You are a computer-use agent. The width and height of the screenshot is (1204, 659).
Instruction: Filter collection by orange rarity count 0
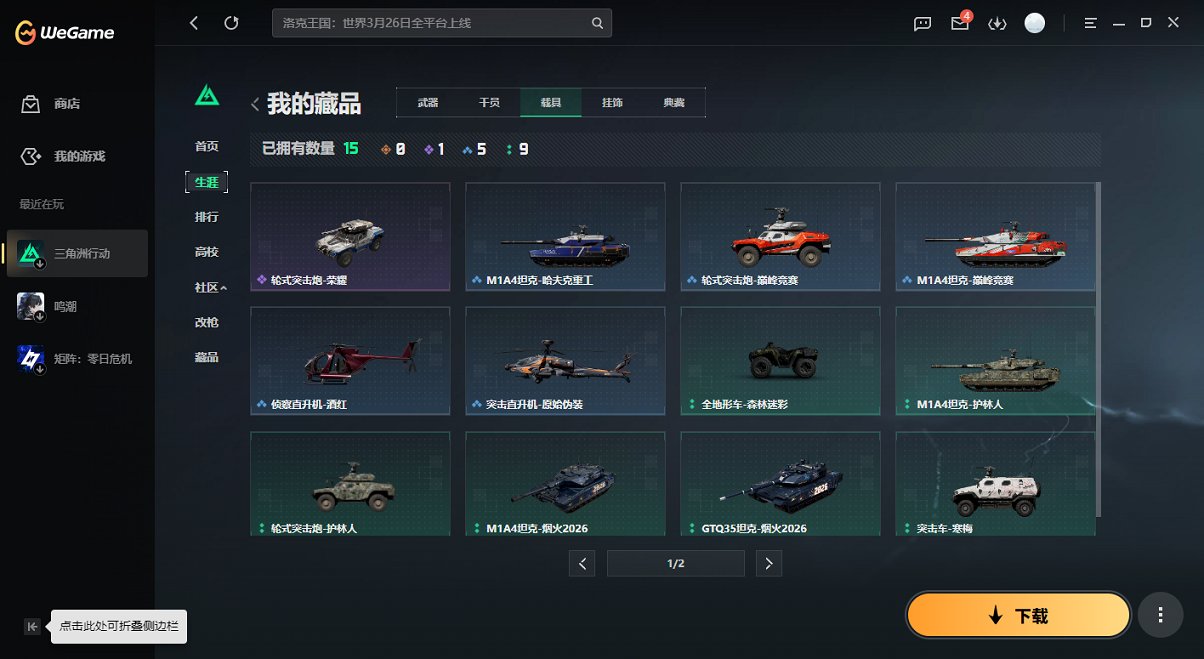point(394,148)
